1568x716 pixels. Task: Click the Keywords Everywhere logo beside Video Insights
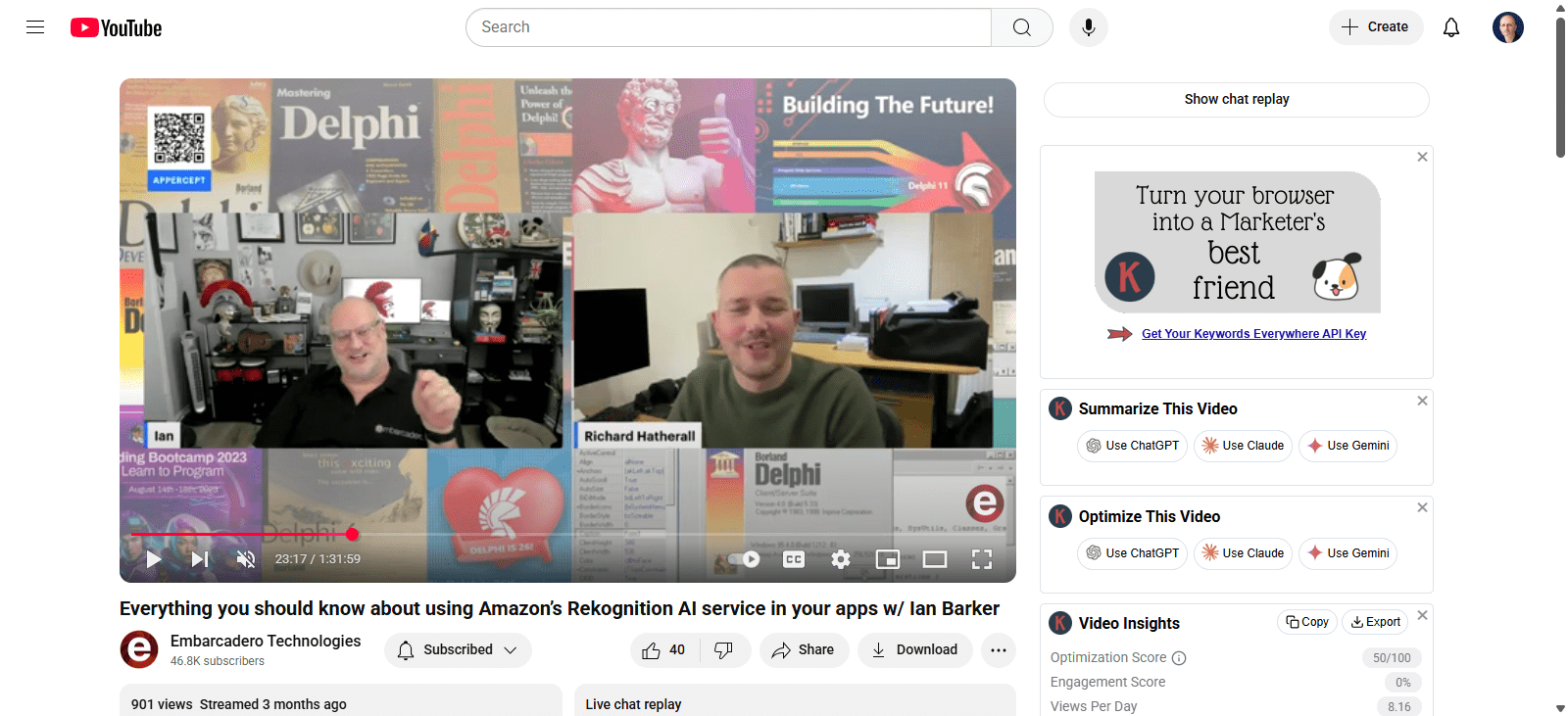tap(1060, 623)
